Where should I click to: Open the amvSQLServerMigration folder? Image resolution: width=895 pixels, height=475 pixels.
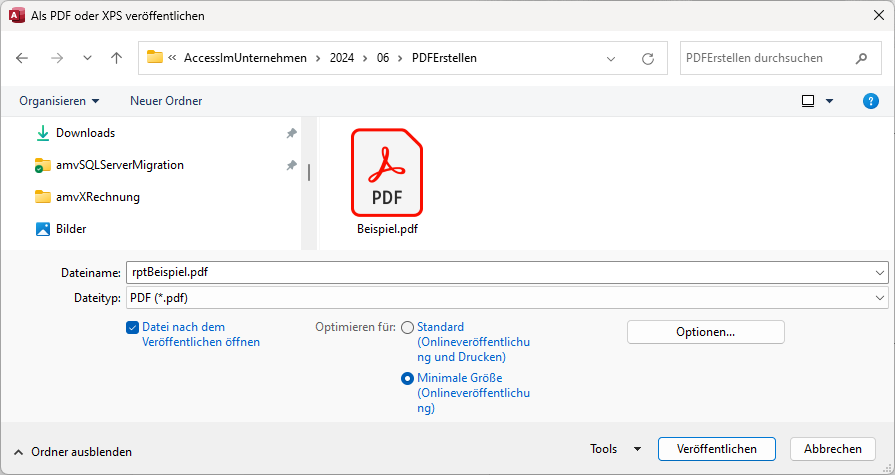(120, 165)
